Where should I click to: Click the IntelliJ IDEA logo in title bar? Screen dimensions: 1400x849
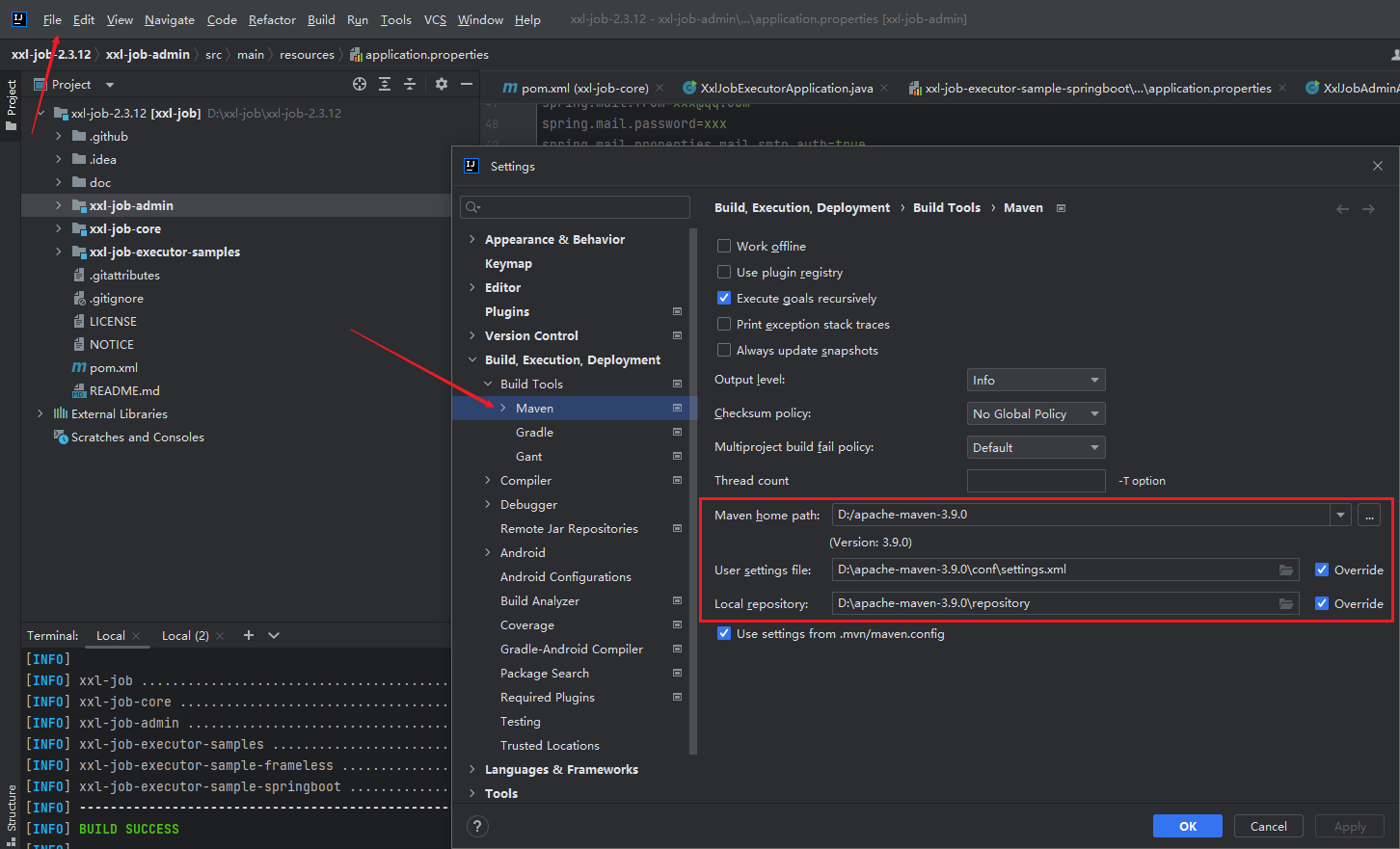[18, 18]
